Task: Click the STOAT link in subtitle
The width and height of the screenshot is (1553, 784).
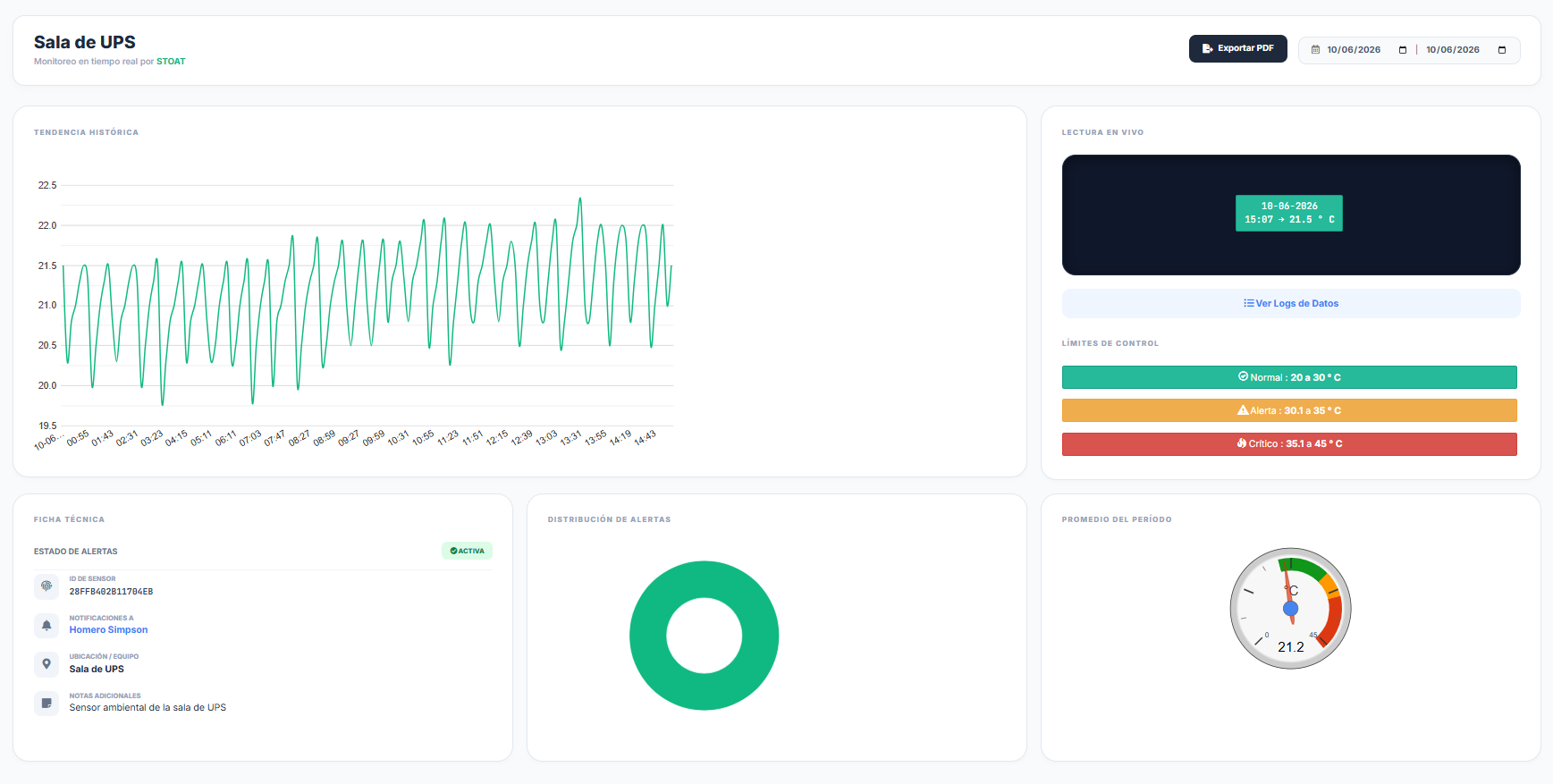Action: click(x=171, y=62)
